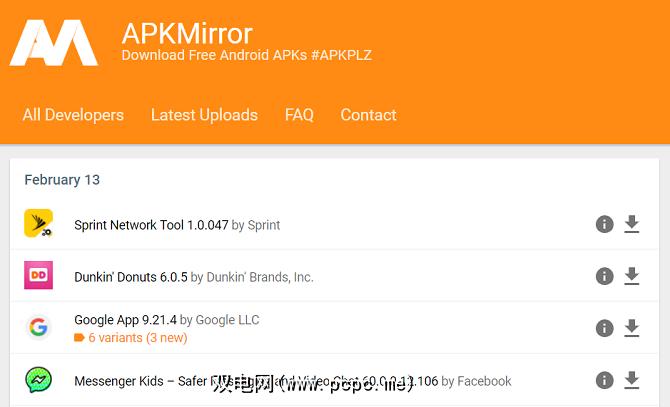
Task: Open Google App 9.21.4 listing
Action: [125, 320]
